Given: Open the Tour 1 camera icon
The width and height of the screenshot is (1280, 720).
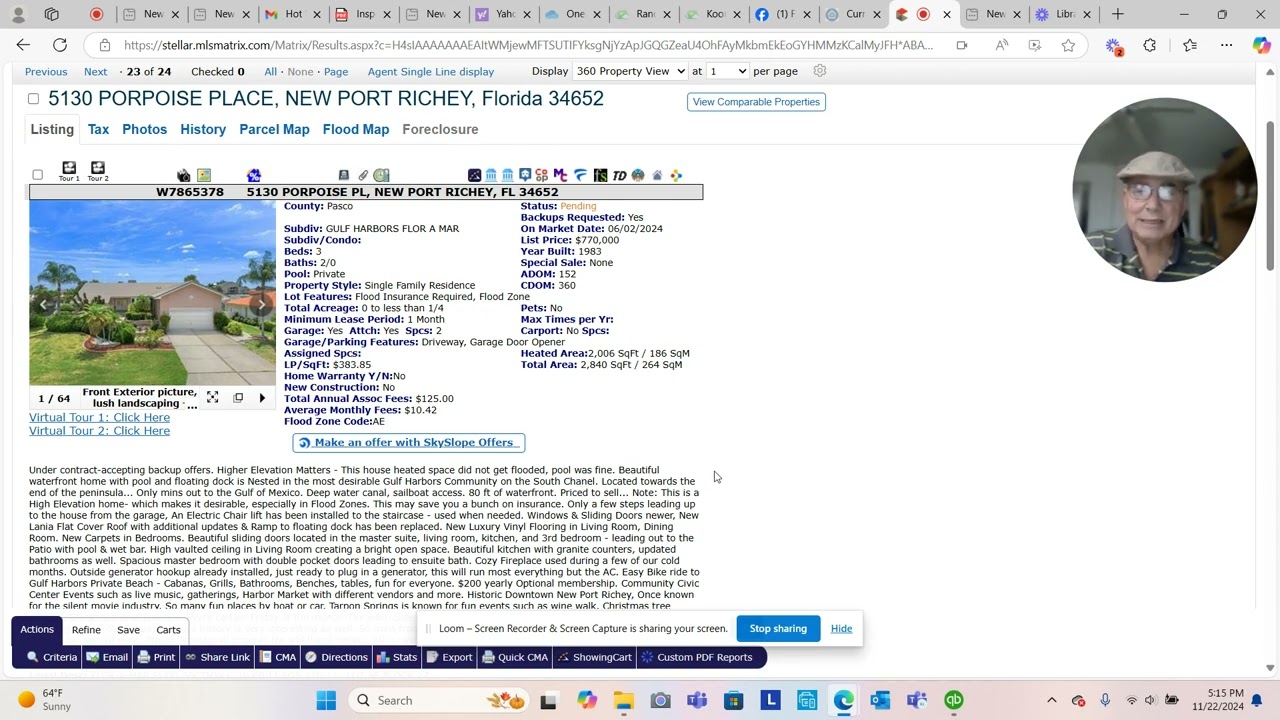Looking at the screenshot, I should coord(69,168).
